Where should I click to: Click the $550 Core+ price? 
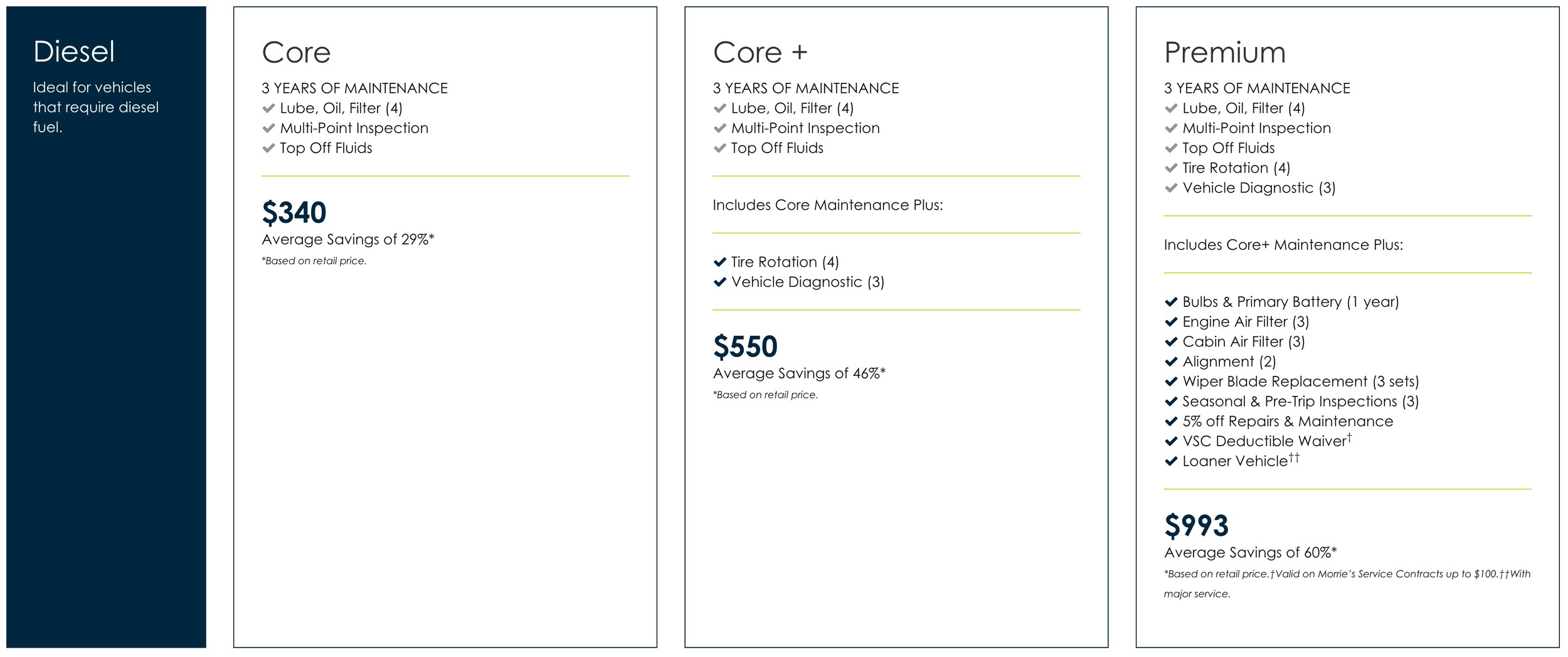[x=745, y=346]
